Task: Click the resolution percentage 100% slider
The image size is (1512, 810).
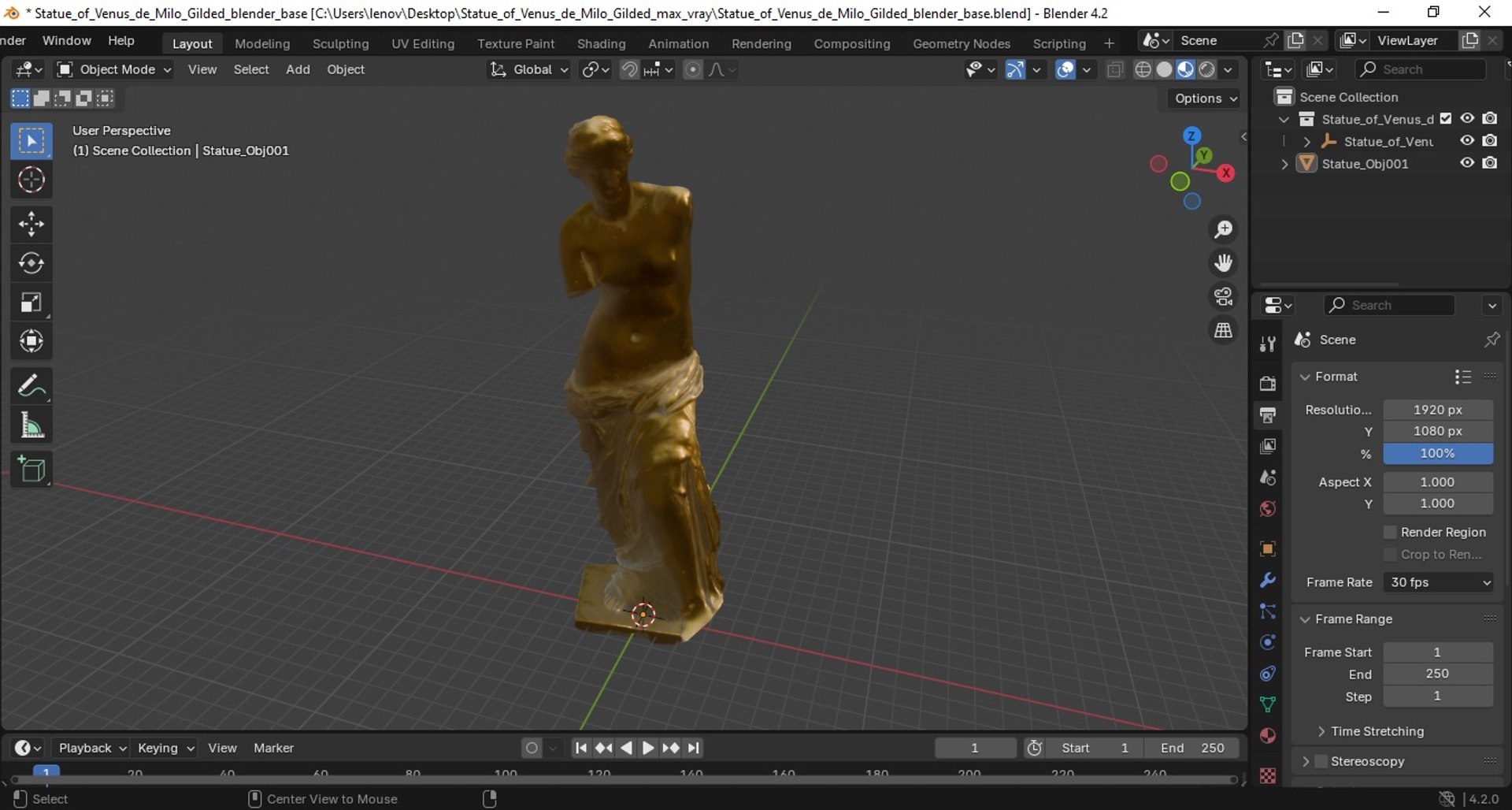Action: pyautogui.click(x=1437, y=453)
